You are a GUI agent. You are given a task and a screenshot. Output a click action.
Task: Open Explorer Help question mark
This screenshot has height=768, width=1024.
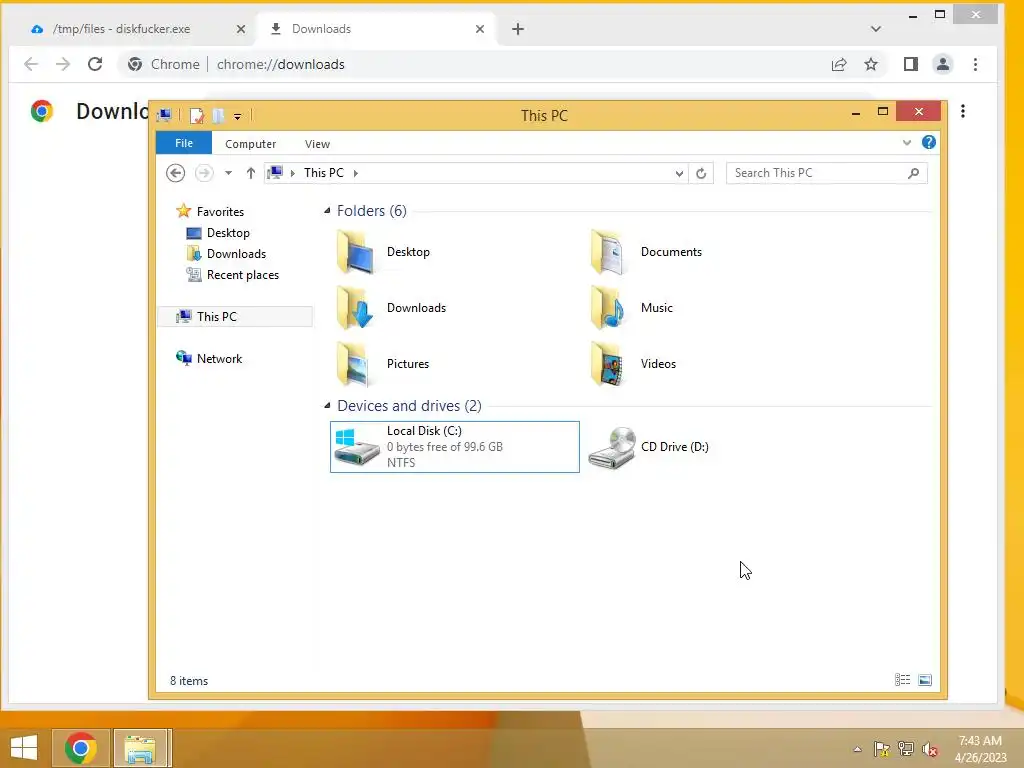(929, 142)
